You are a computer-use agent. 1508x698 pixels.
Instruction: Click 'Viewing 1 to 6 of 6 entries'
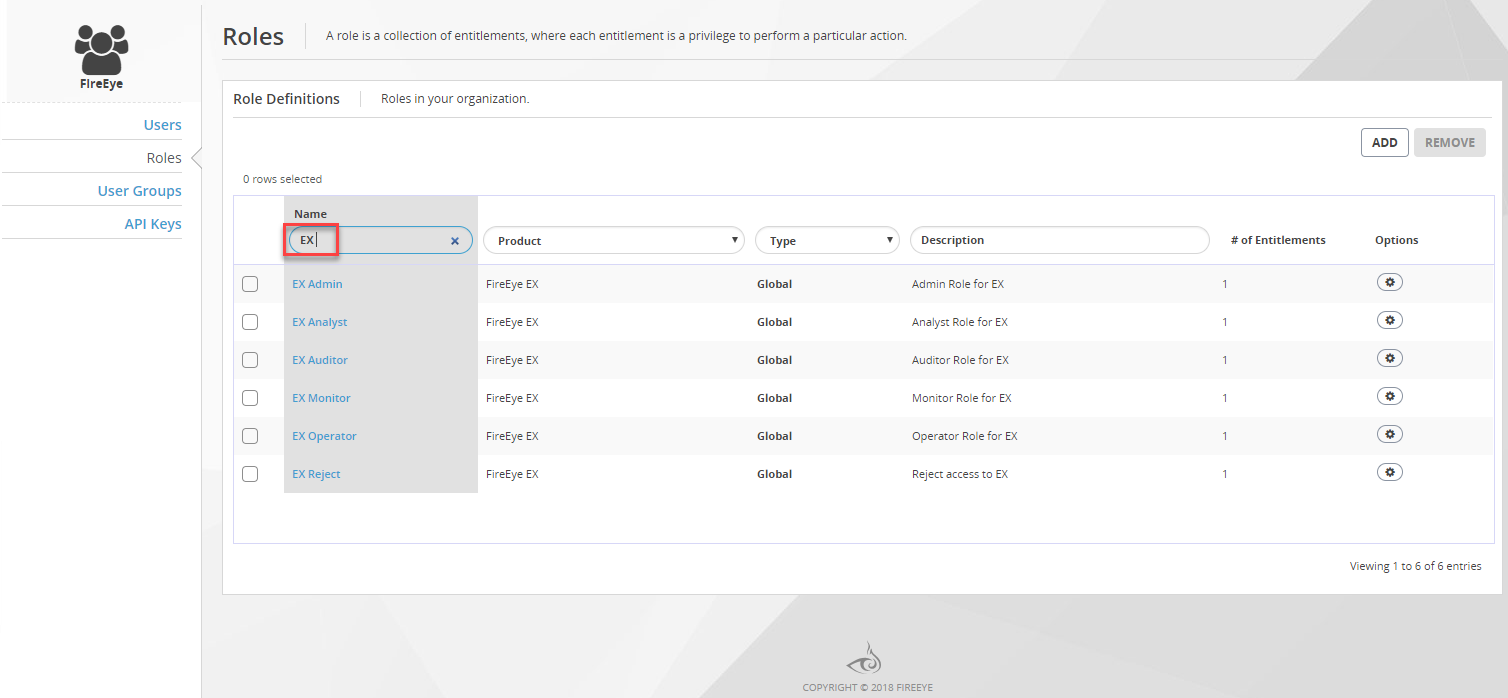[1416, 566]
